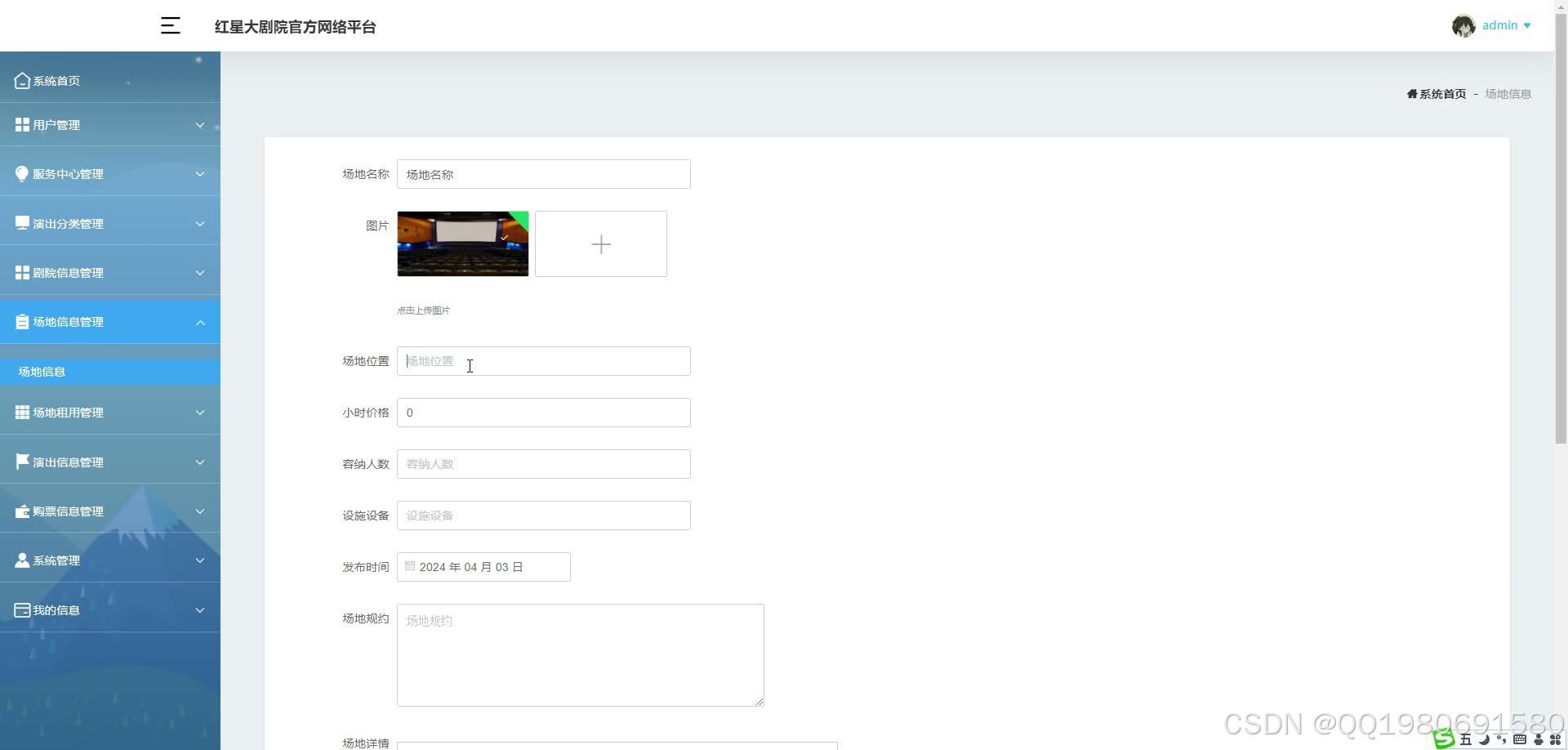Viewport: 1568px width, 750px height.
Task: Expand 剧院信息管理 menu chevron
Action: point(200,273)
